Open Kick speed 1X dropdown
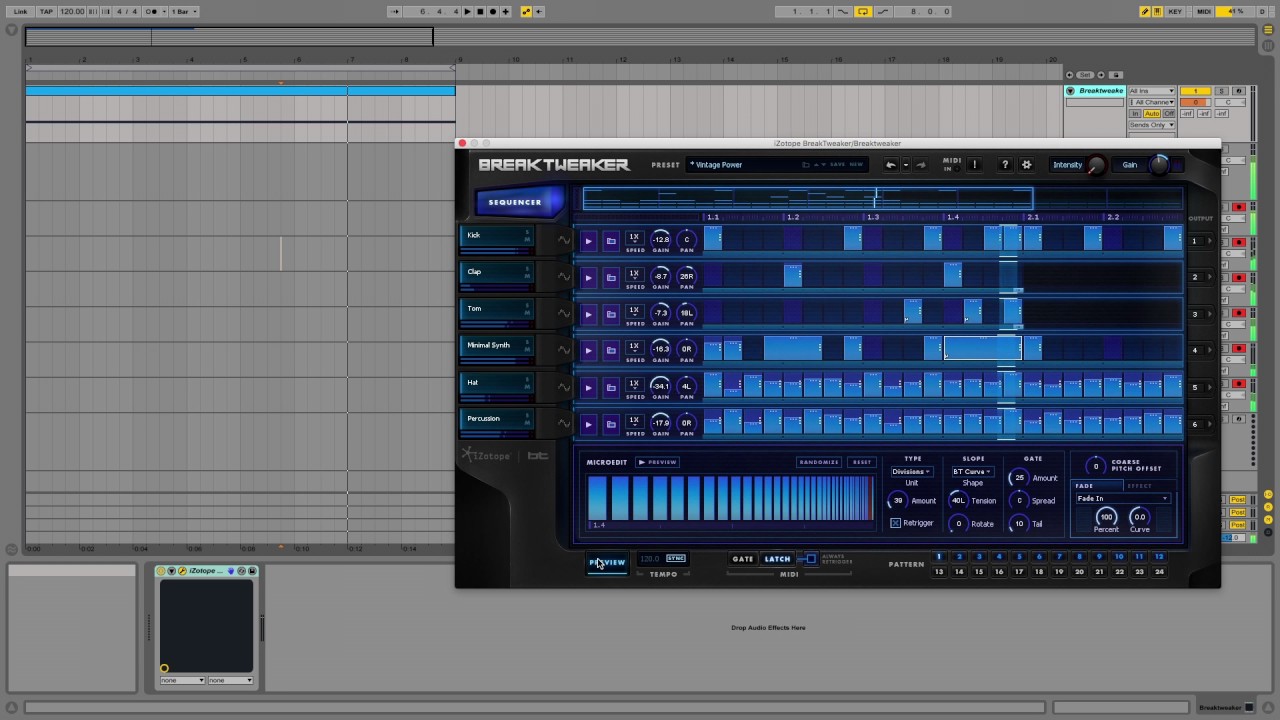 pyautogui.click(x=634, y=238)
